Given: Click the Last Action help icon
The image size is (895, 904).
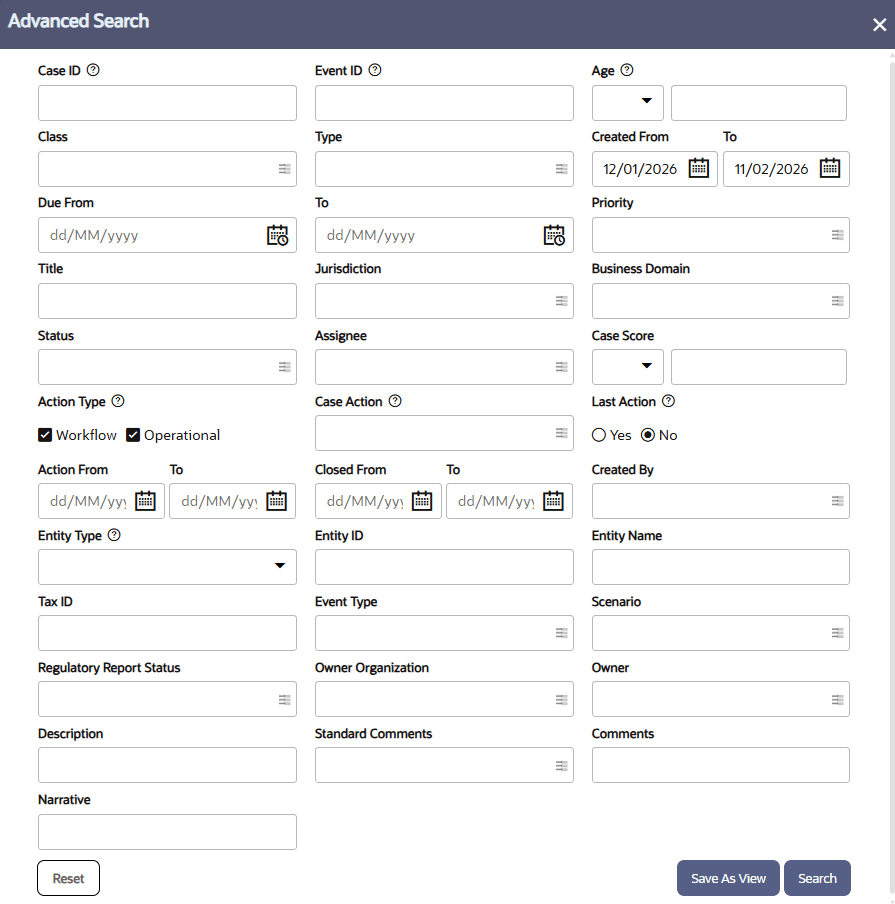Looking at the screenshot, I should coord(669,401).
